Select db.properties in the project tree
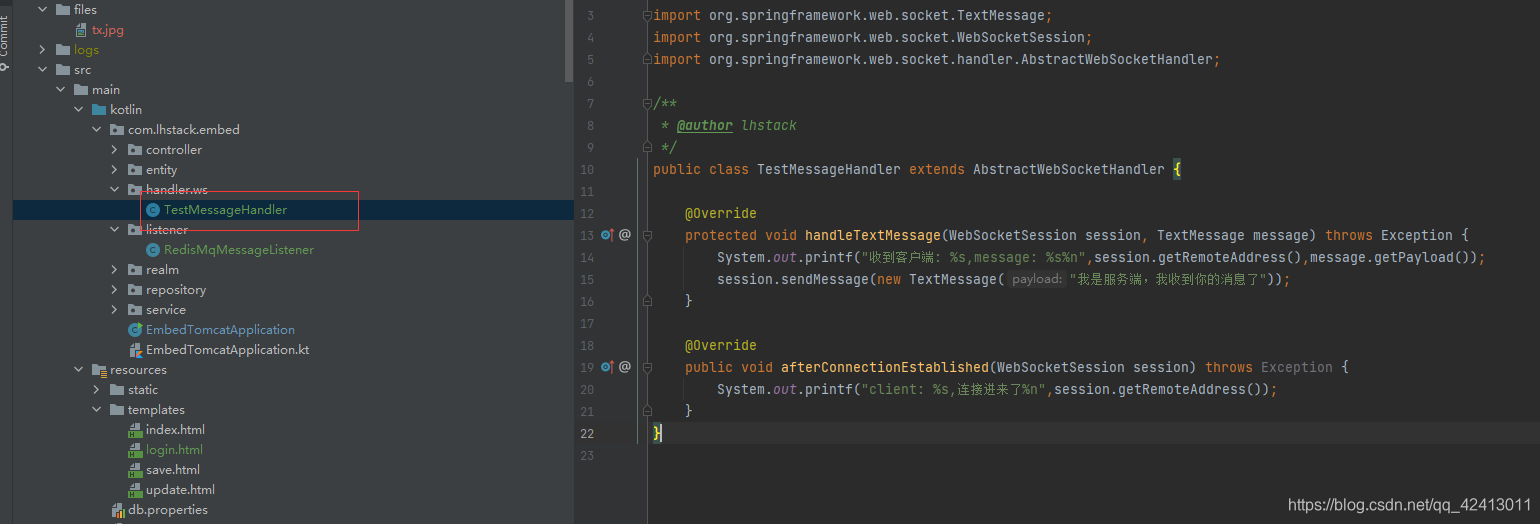1540x524 pixels. coord(168,510)
